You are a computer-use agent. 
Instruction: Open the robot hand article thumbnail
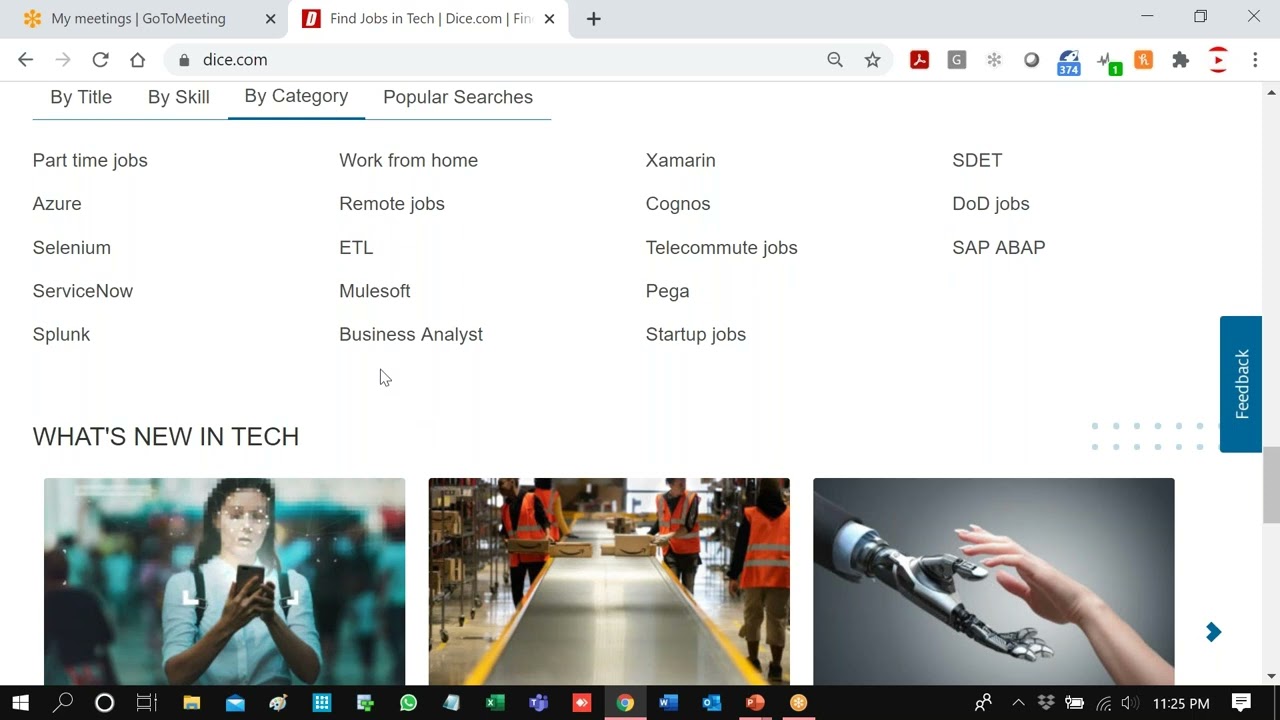[994, 581]
